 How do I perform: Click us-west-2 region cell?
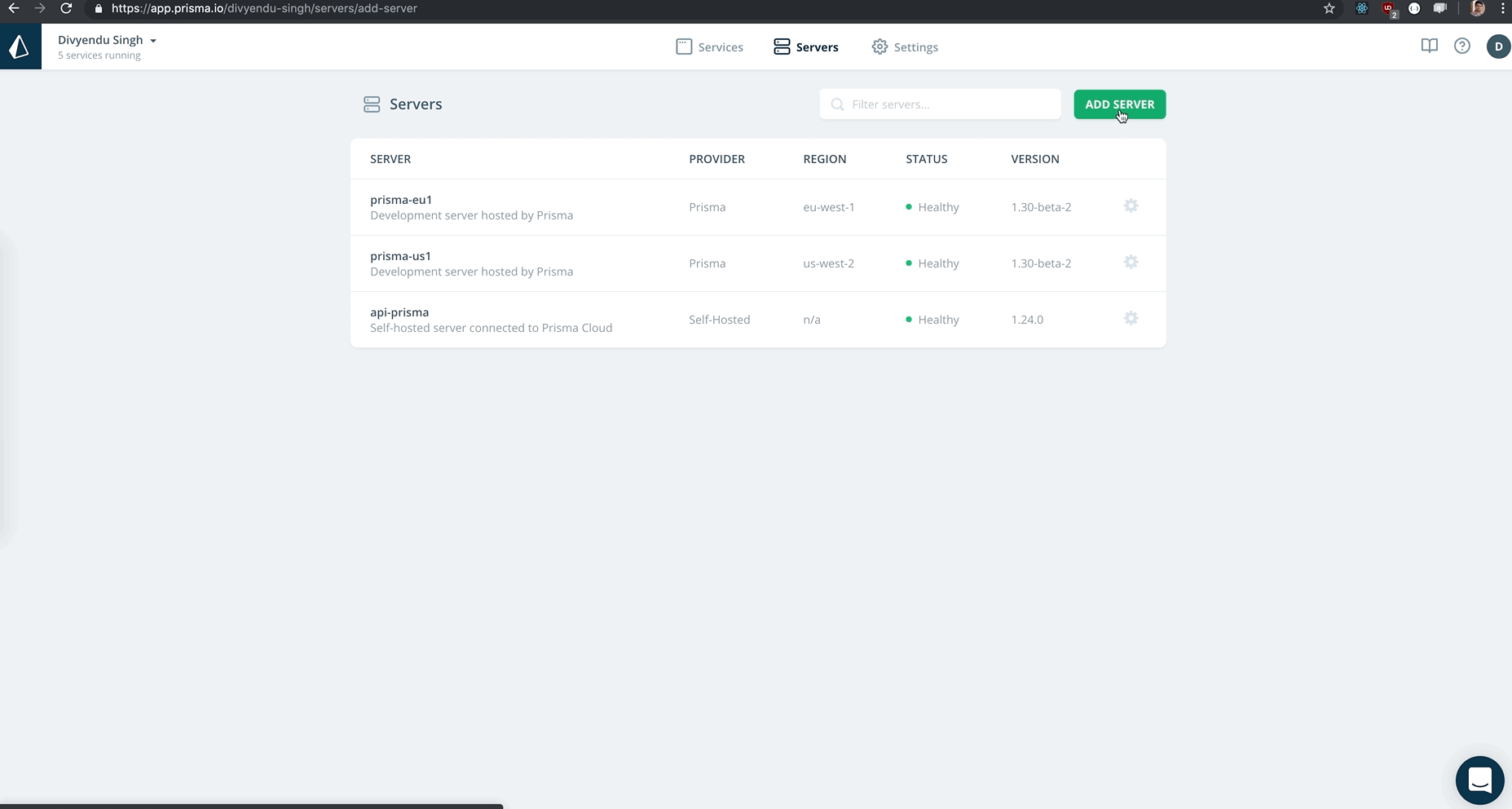[829, 263]
